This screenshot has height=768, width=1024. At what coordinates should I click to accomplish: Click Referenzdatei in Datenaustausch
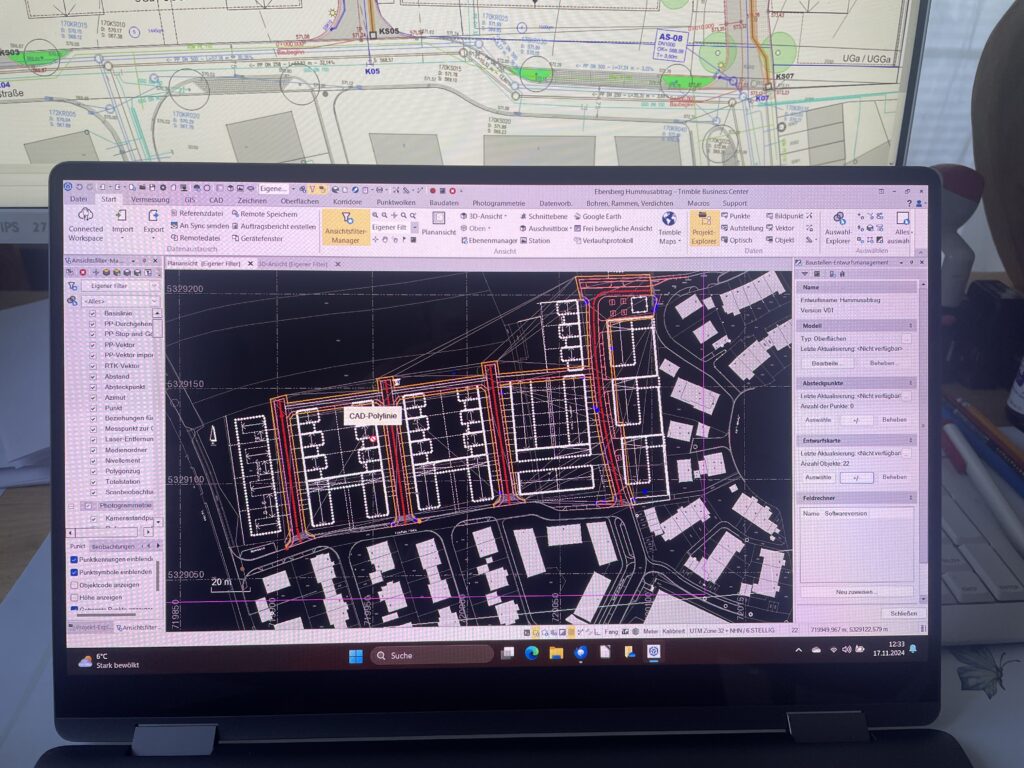[x=197, y=214]
